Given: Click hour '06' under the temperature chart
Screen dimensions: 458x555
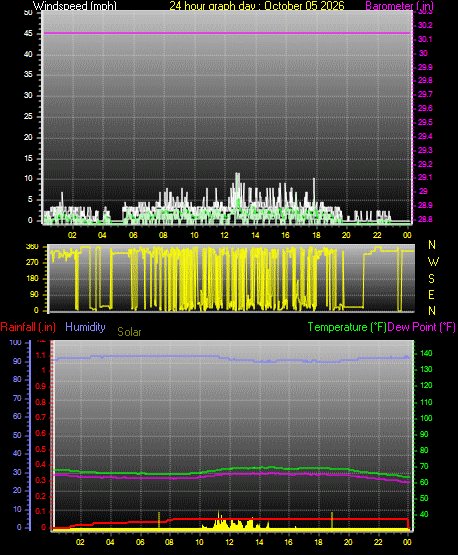Looking at the screenshot, I should click(x=140, y=542).
